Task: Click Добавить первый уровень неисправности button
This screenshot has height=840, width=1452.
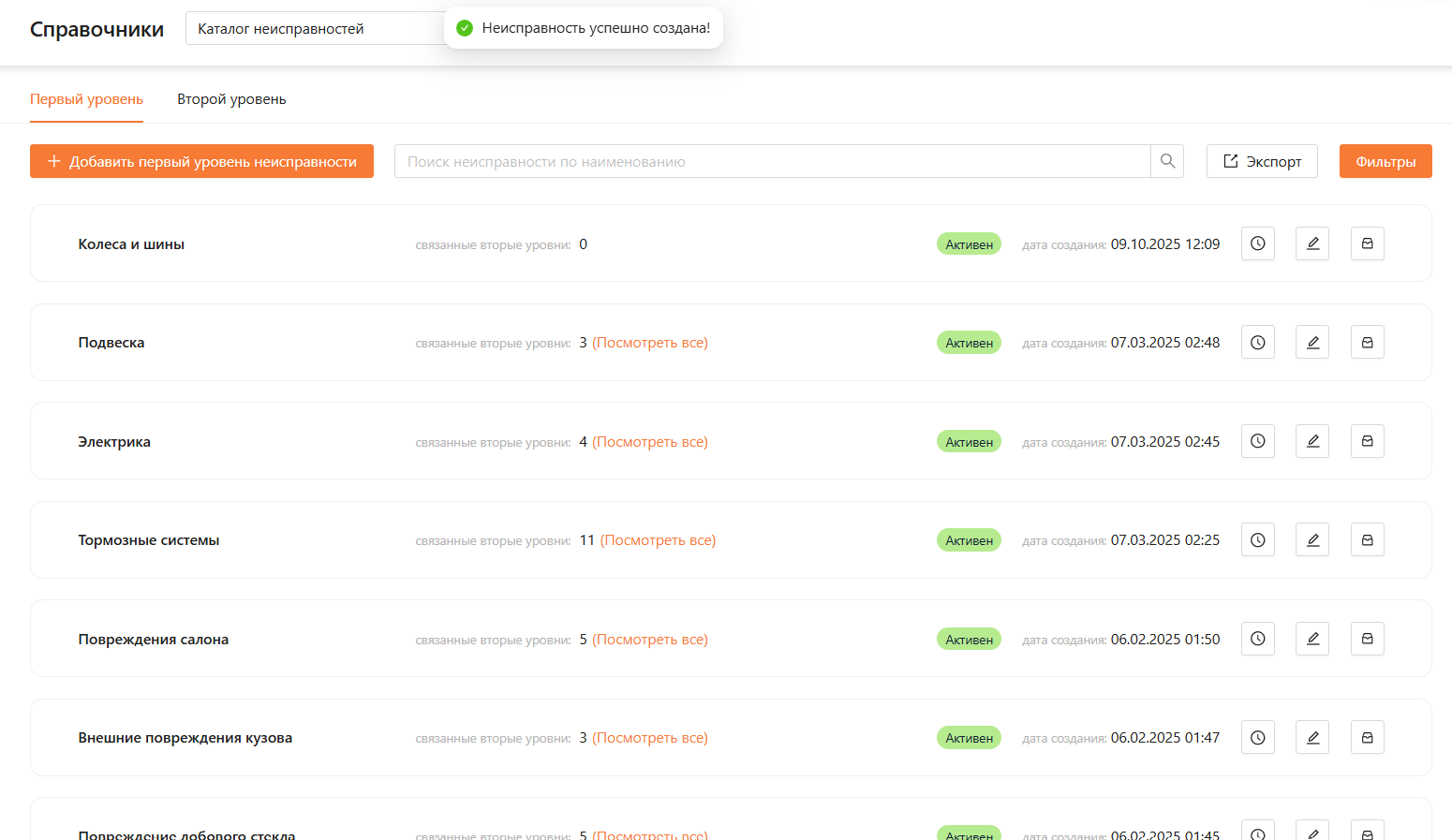Action: (201, 161)
